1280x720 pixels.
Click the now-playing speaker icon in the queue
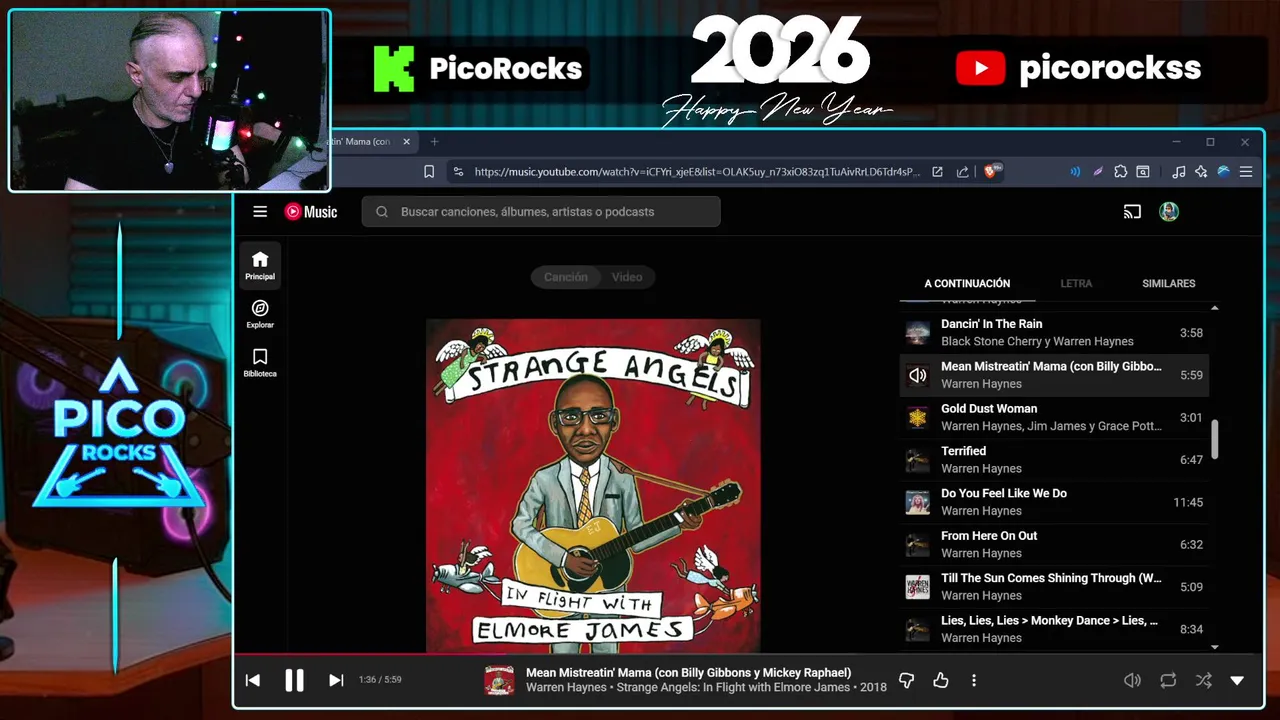click(x=918, y=376)
